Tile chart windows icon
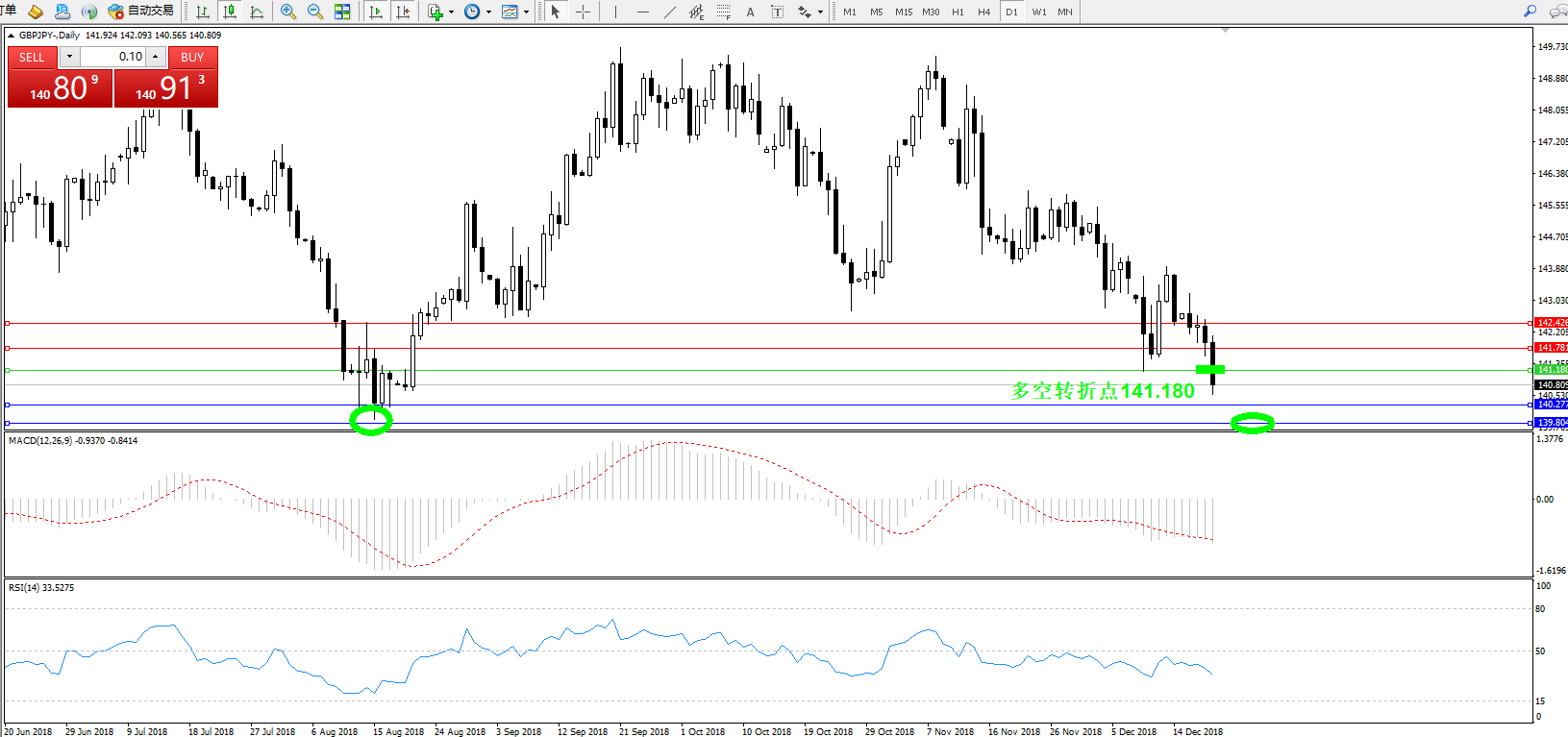Screen dimensions: 1568x737 (342, 12)
